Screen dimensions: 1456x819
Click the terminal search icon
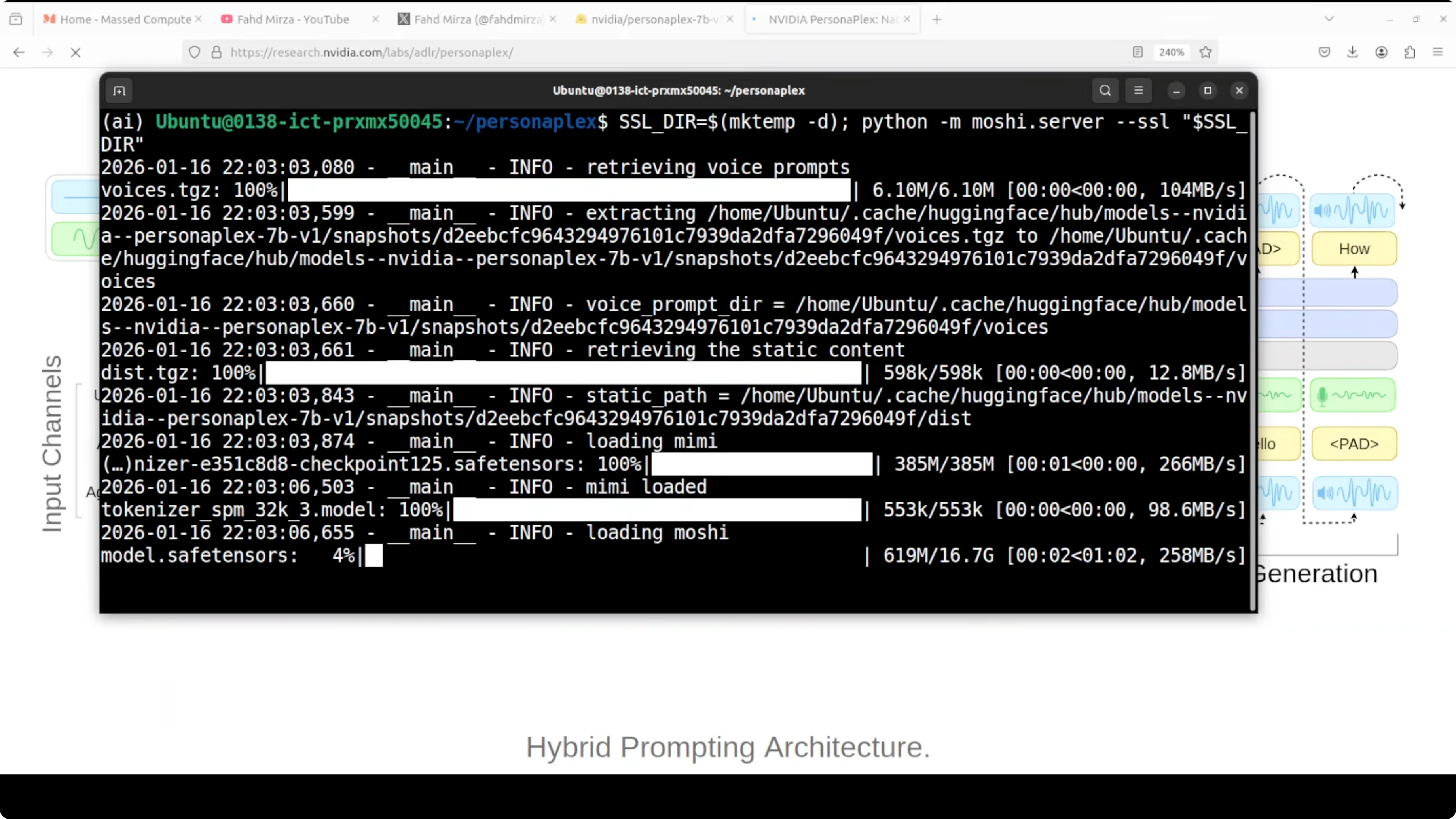click(x=1105, y=91)
